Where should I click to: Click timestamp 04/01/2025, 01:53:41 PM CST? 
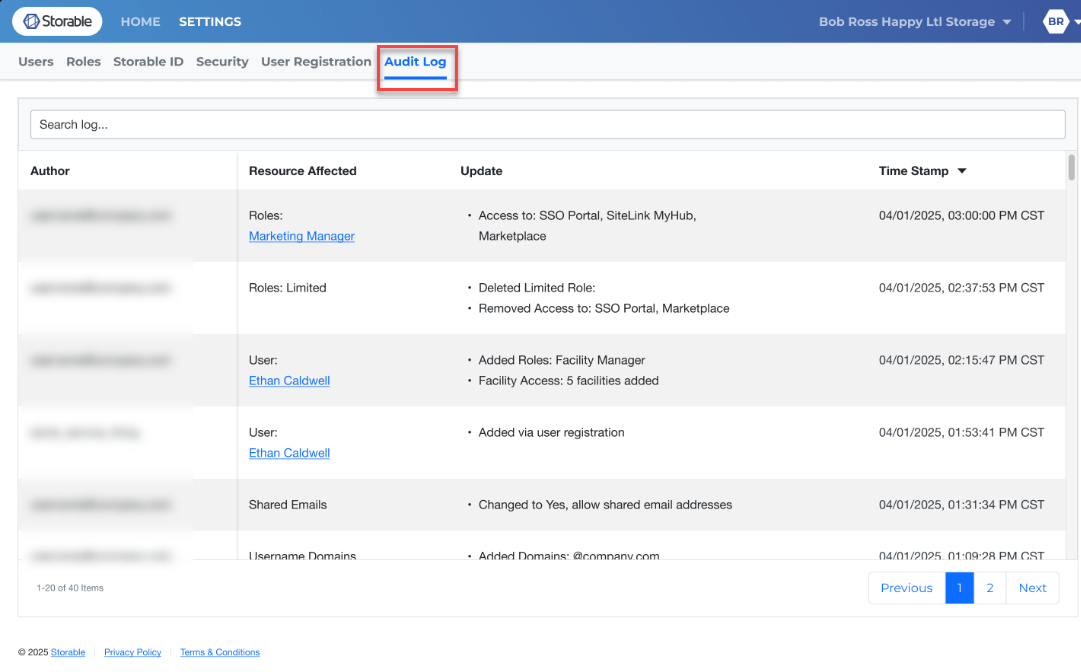[x=961, y=432]
